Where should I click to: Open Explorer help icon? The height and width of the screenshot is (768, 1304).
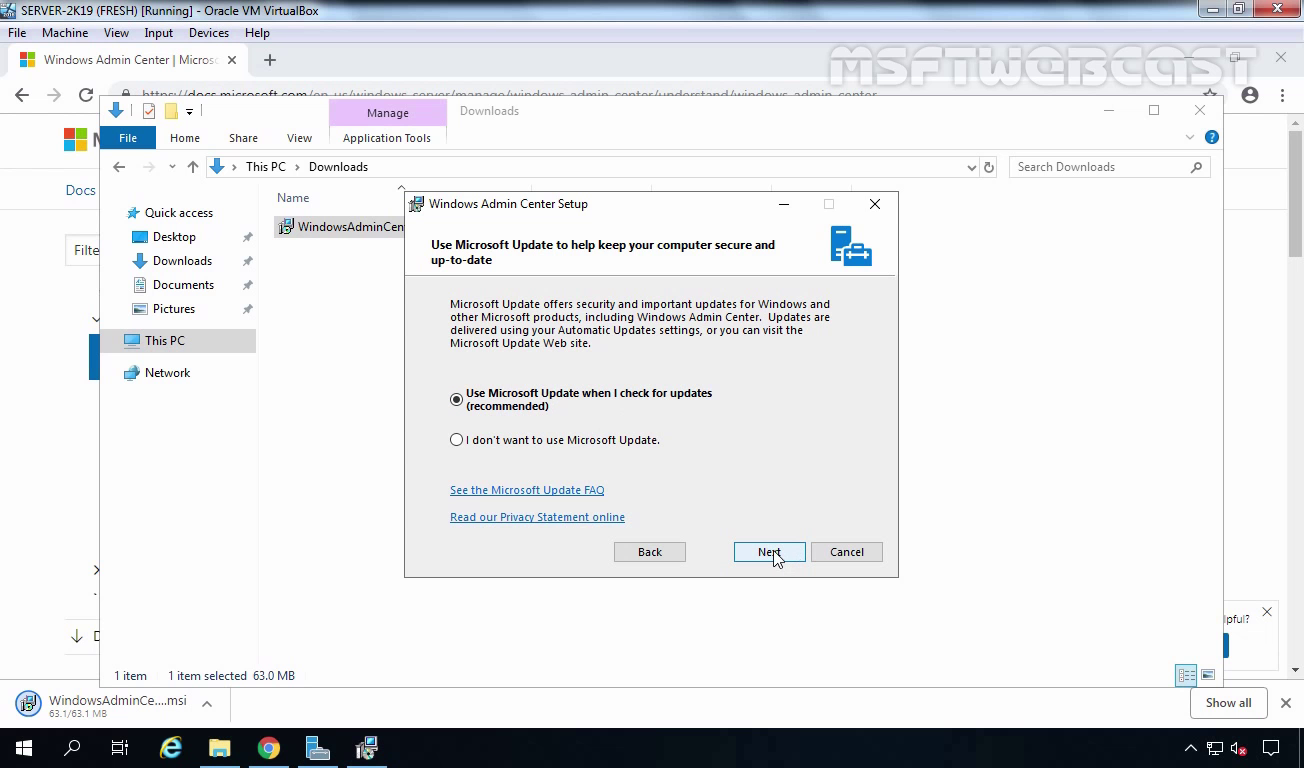(1212, 138)
